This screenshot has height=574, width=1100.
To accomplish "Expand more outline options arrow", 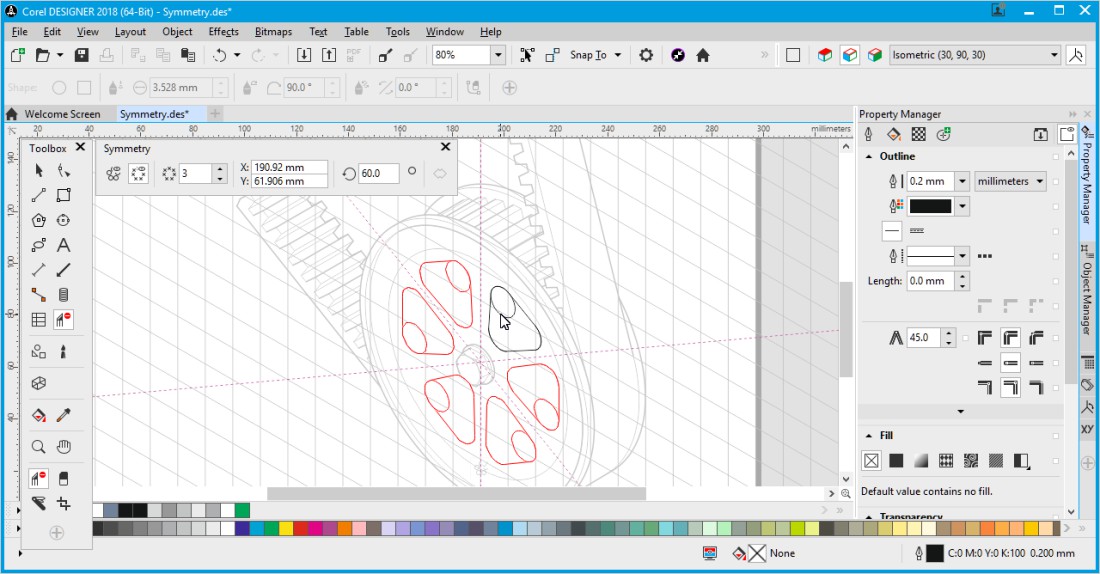I will tap(960, 412).
